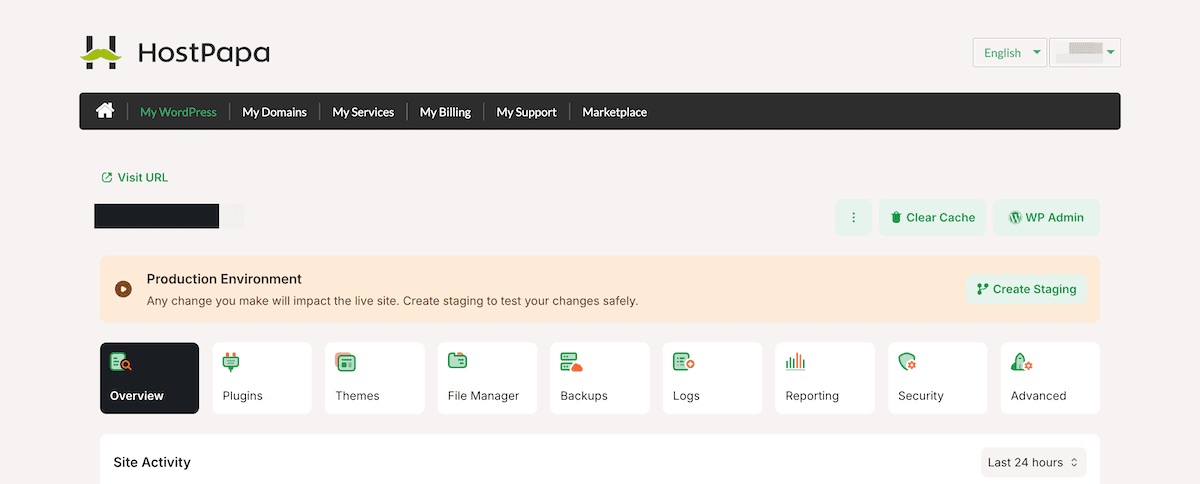Image resolution: width=1200 pixels, height=484 pixels.
Task: Open the Security tab
Action: click(x=937, y=378)
